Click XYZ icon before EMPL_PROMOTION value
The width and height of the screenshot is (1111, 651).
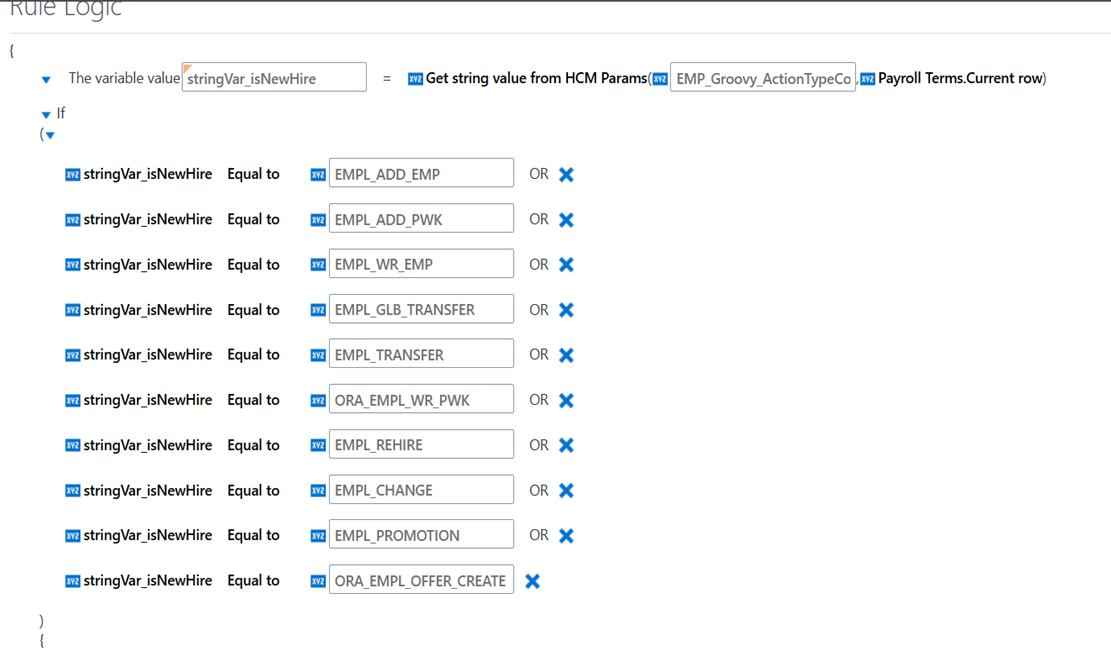pyautogui.click(x=318, y=536)
